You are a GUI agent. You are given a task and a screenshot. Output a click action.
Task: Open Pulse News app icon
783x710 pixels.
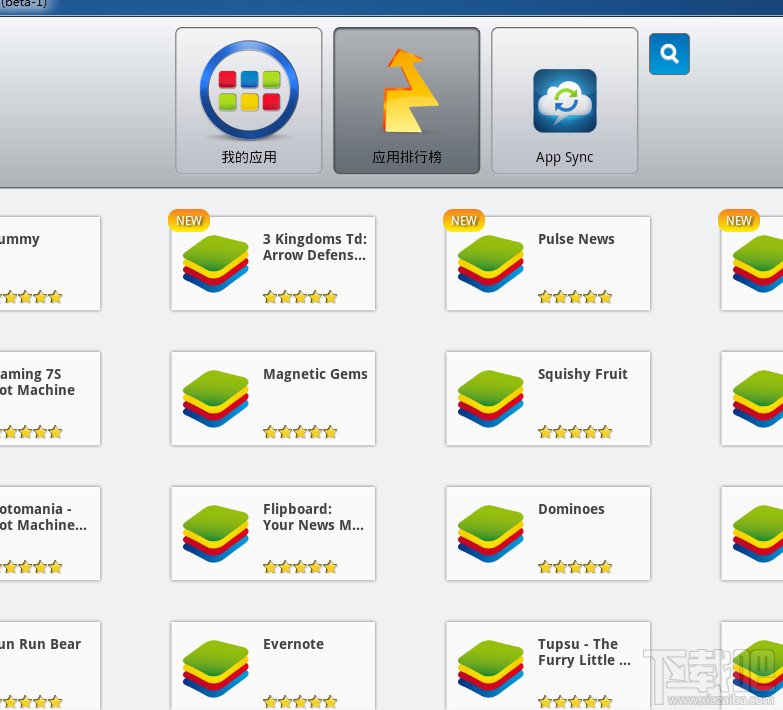[490, 263]
